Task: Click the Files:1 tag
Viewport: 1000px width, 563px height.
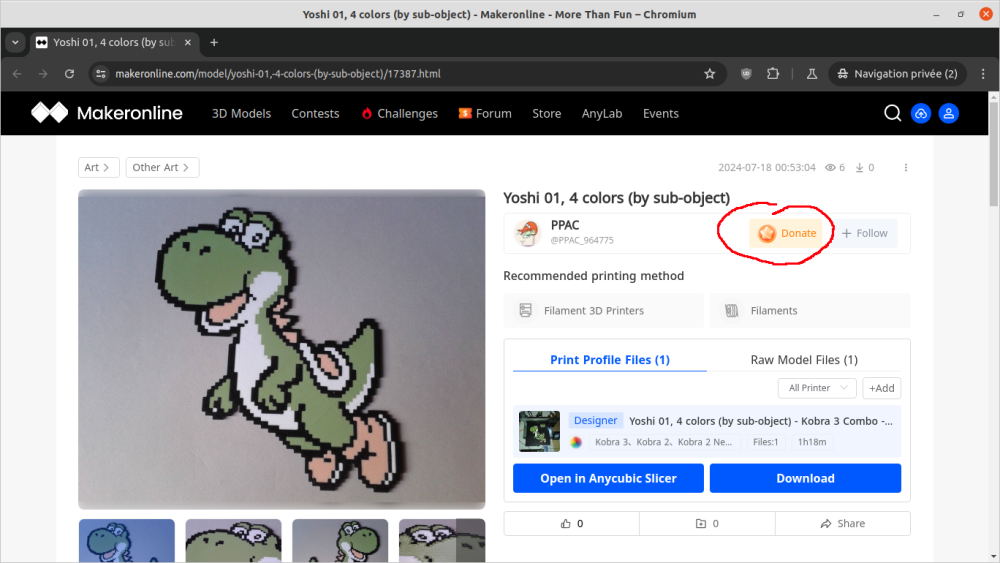Action: pyautogui.click(x=765, y=442)
